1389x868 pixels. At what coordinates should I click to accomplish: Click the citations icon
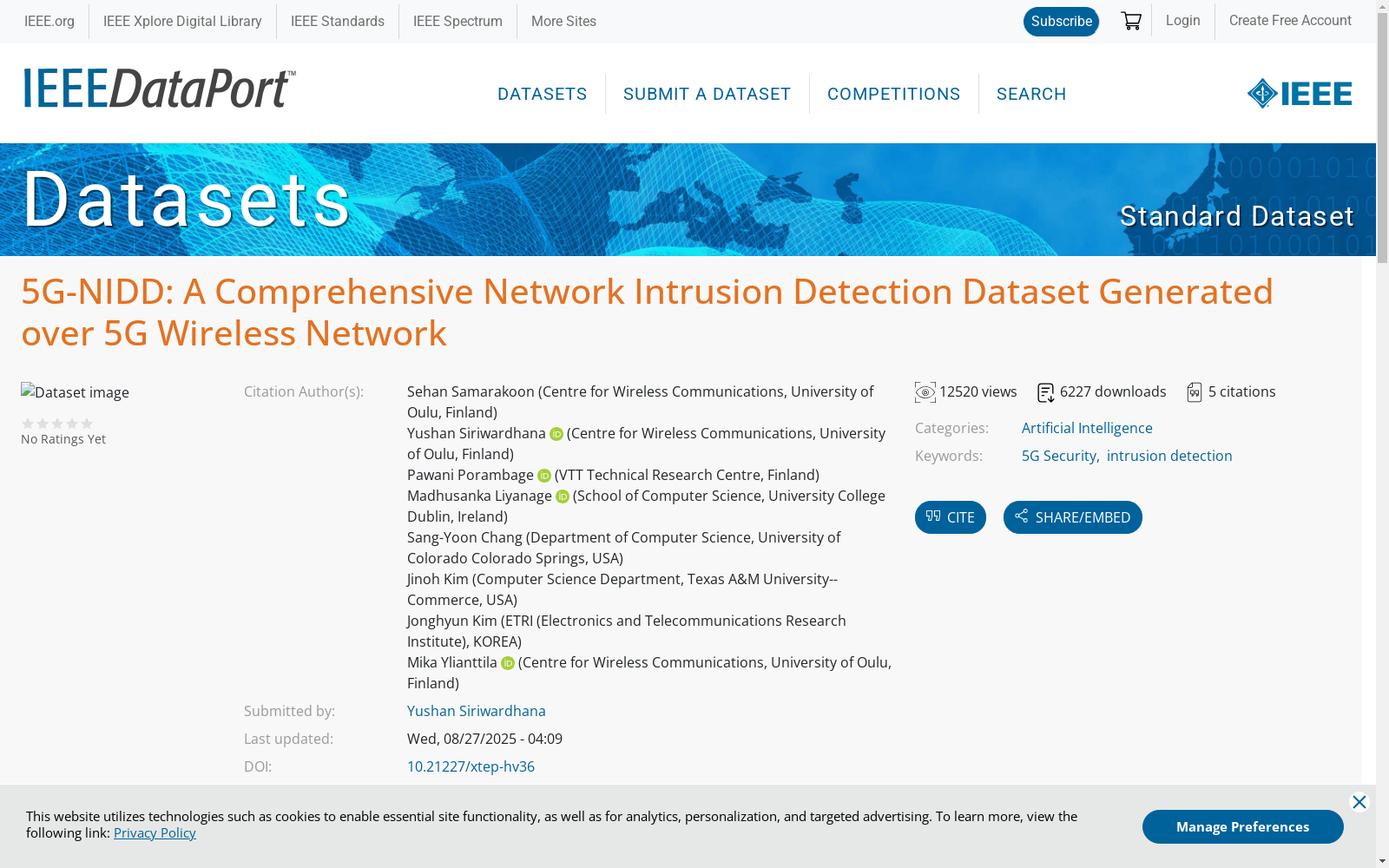coord(1195,392)
